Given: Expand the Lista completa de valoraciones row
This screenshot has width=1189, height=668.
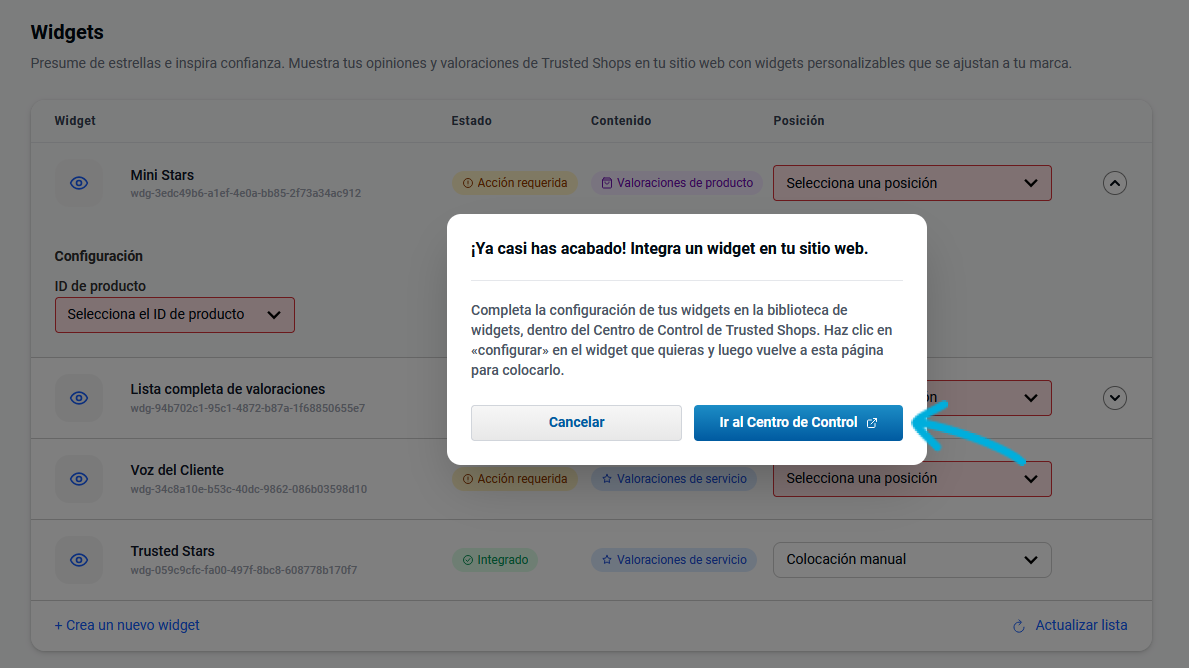Looking at the screenshot, I should pos(1115,398).
